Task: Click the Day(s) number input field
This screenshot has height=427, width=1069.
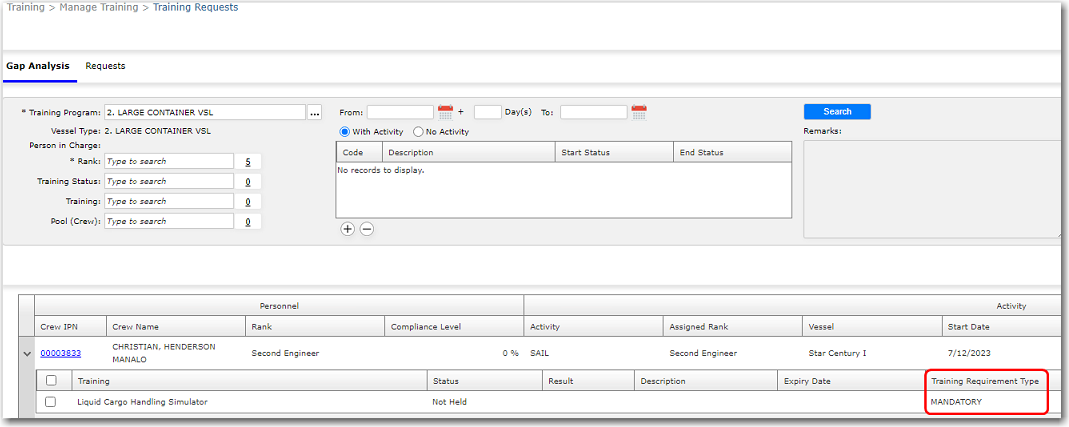Action: click(x=487, y=112)
